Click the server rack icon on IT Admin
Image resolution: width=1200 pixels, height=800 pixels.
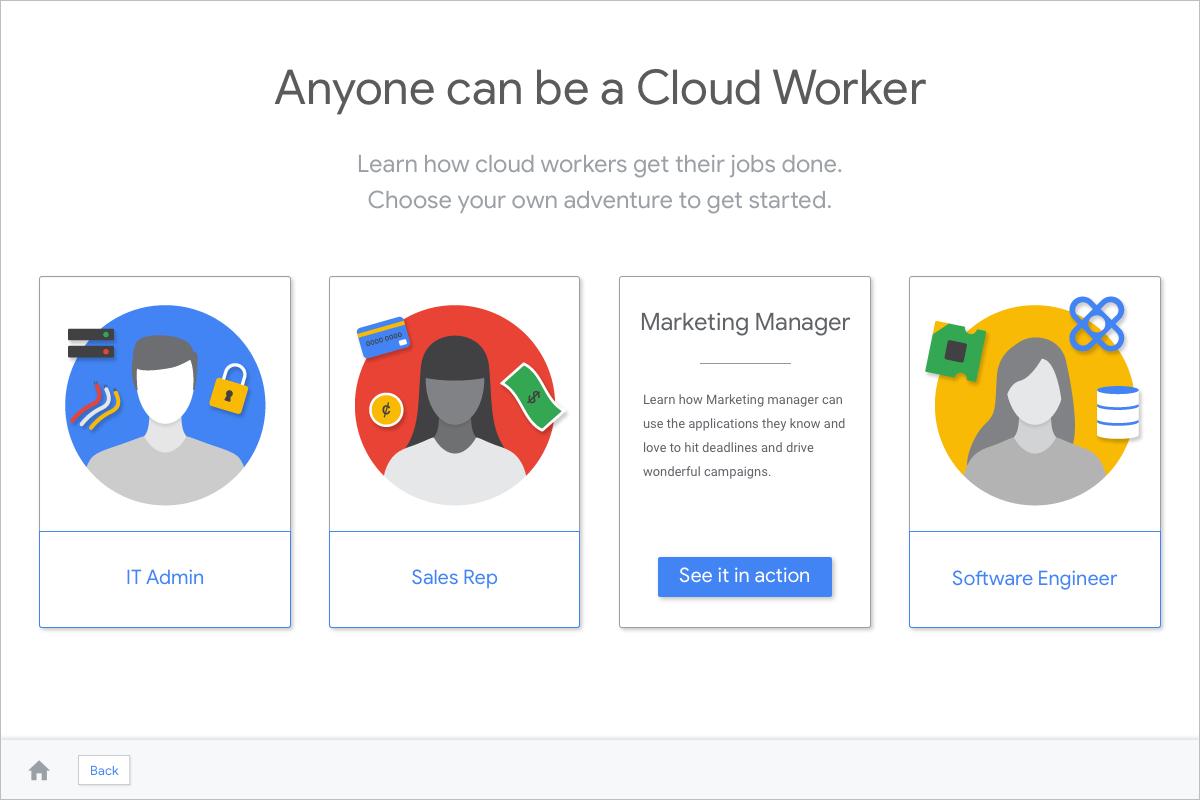pyautogui.click(x=91, y=343)
